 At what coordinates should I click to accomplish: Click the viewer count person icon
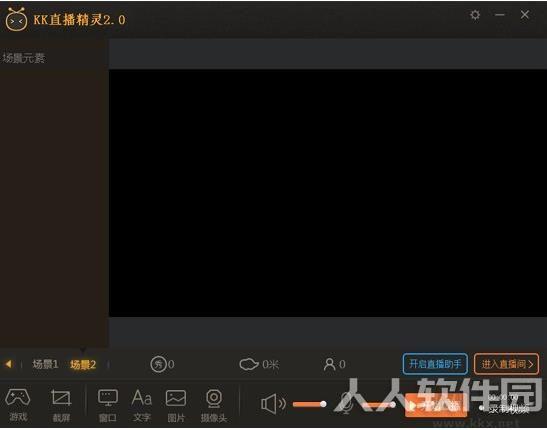click(x=329, y=364)
